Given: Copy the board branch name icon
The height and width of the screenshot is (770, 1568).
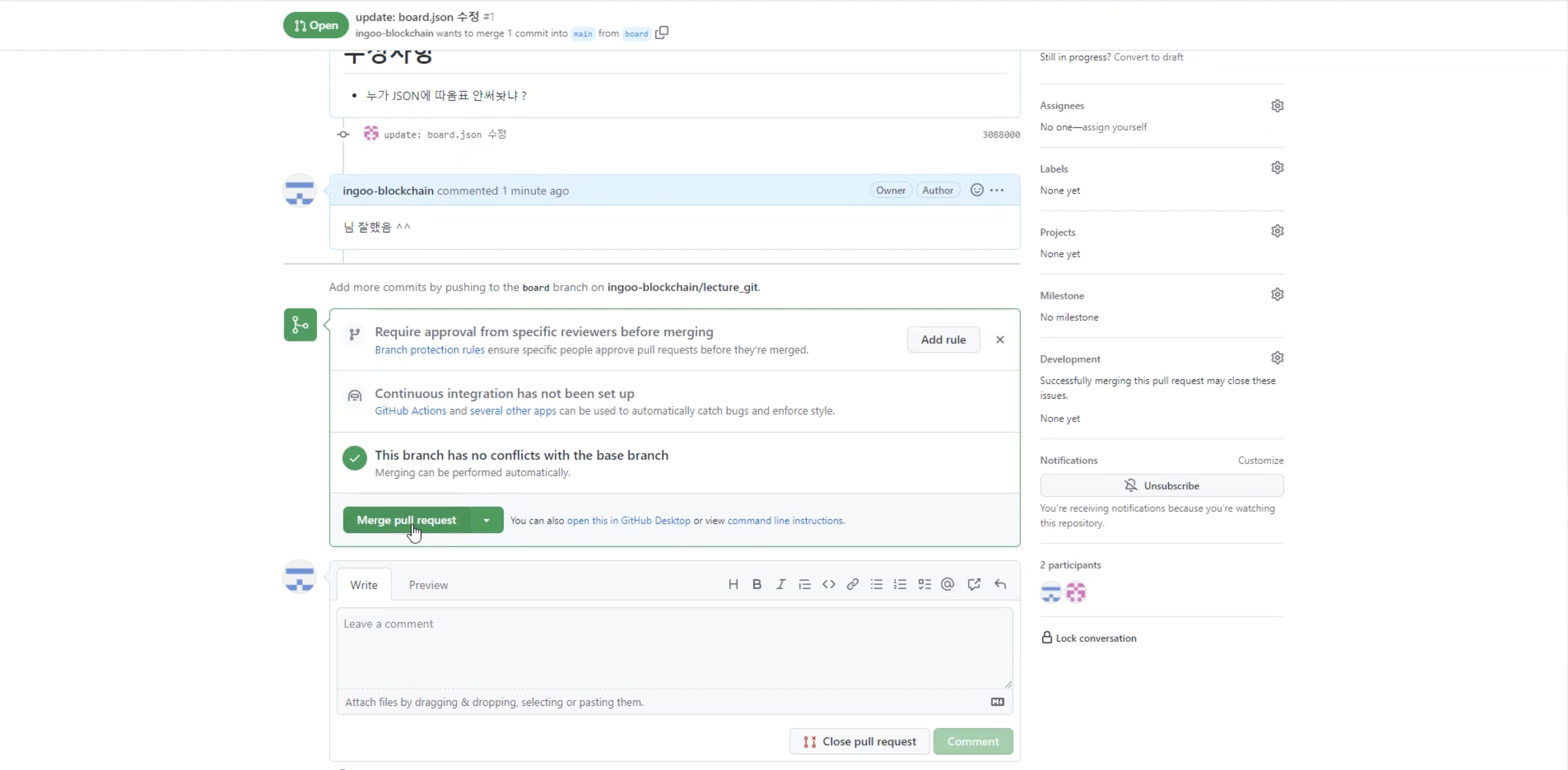Looking at the screenshot, I should 662,33.
